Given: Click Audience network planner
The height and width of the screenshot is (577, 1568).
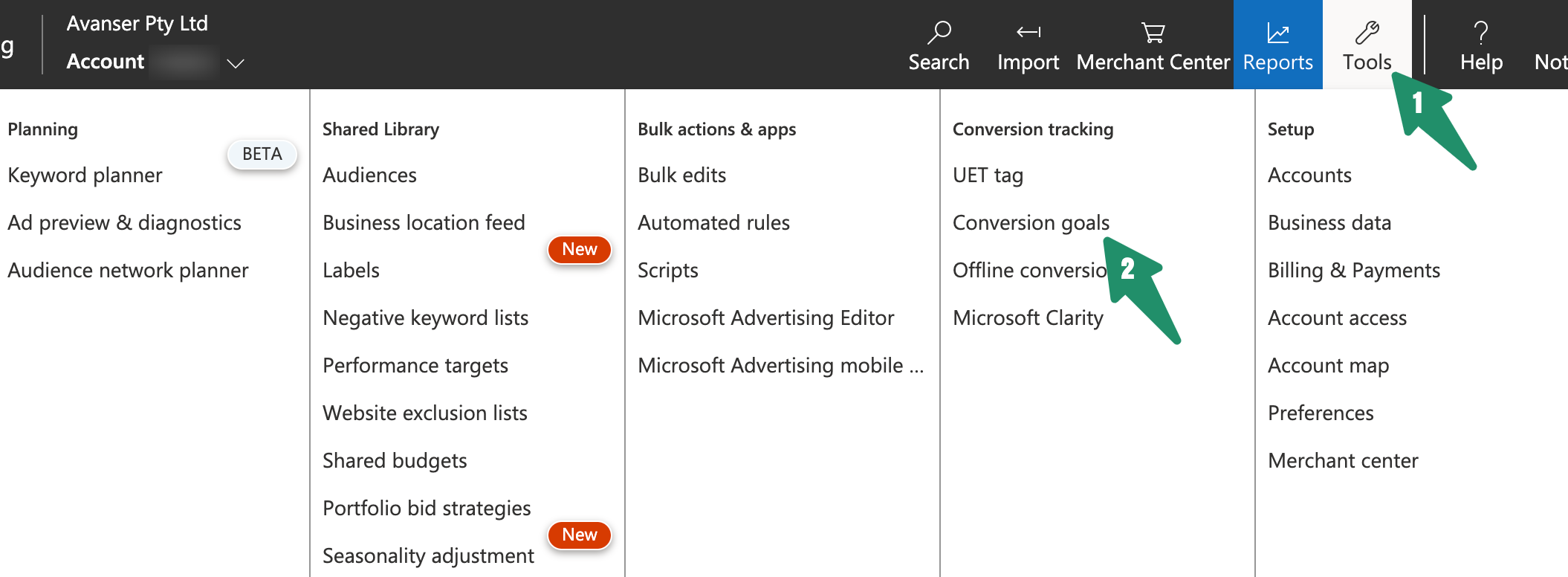Looking at the screenshot, I should pos(128,271).
